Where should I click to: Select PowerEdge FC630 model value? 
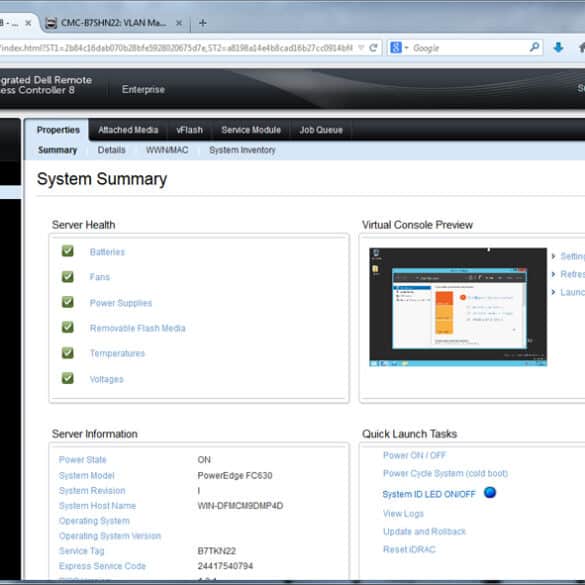[x=235, y=476]
